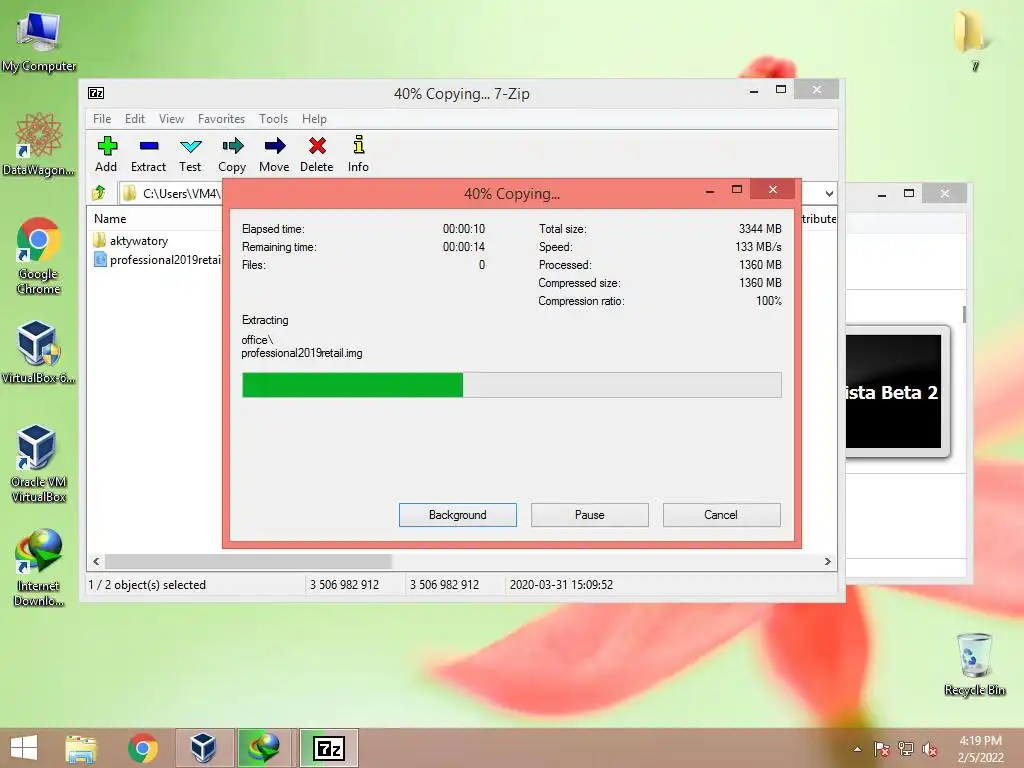Open File Explorer from taskbar
This screenshot has width=1024, height=768.
coord(81,748)
